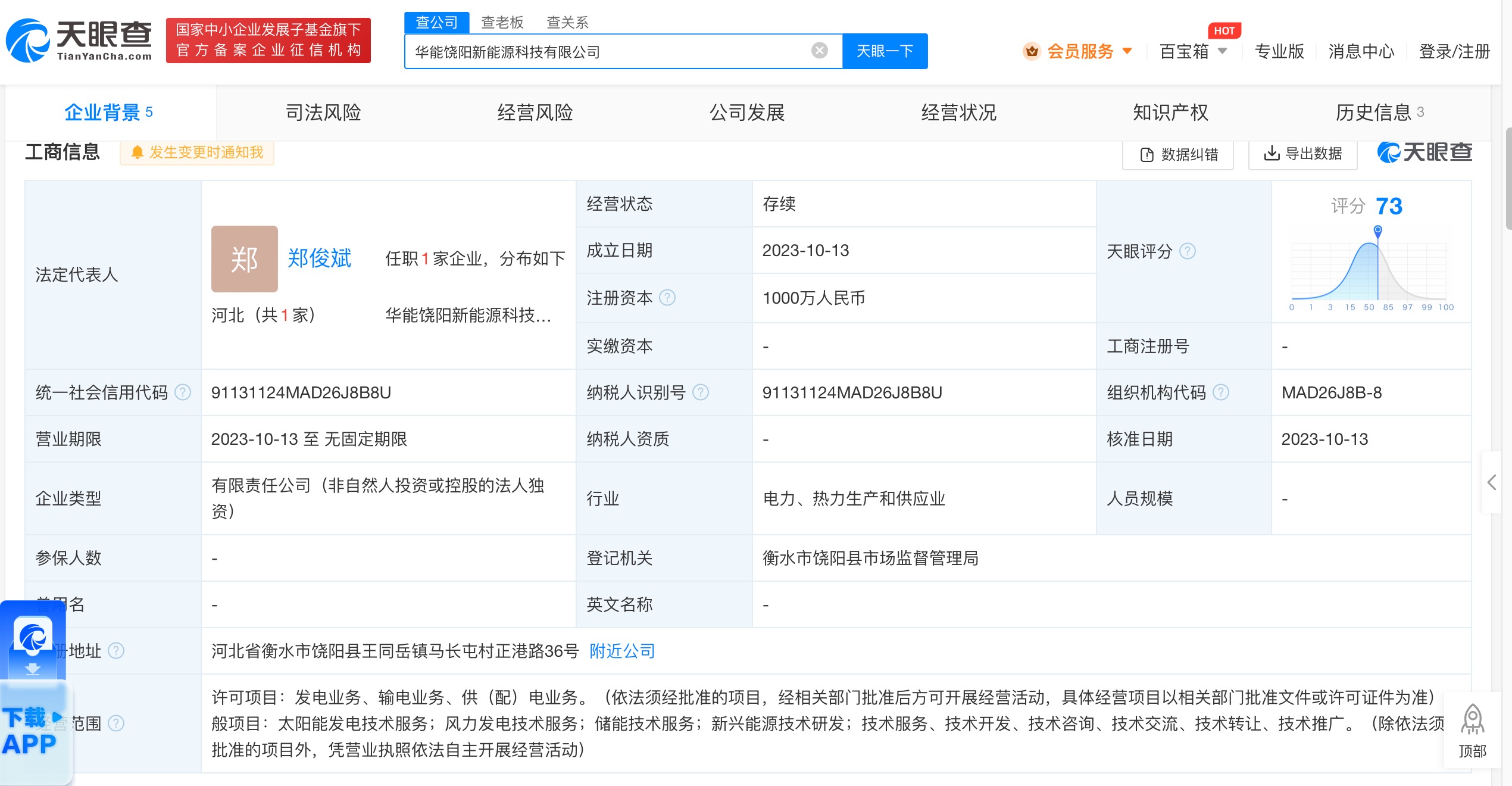Click help icon next to 经营范围

tap(116, 723)
